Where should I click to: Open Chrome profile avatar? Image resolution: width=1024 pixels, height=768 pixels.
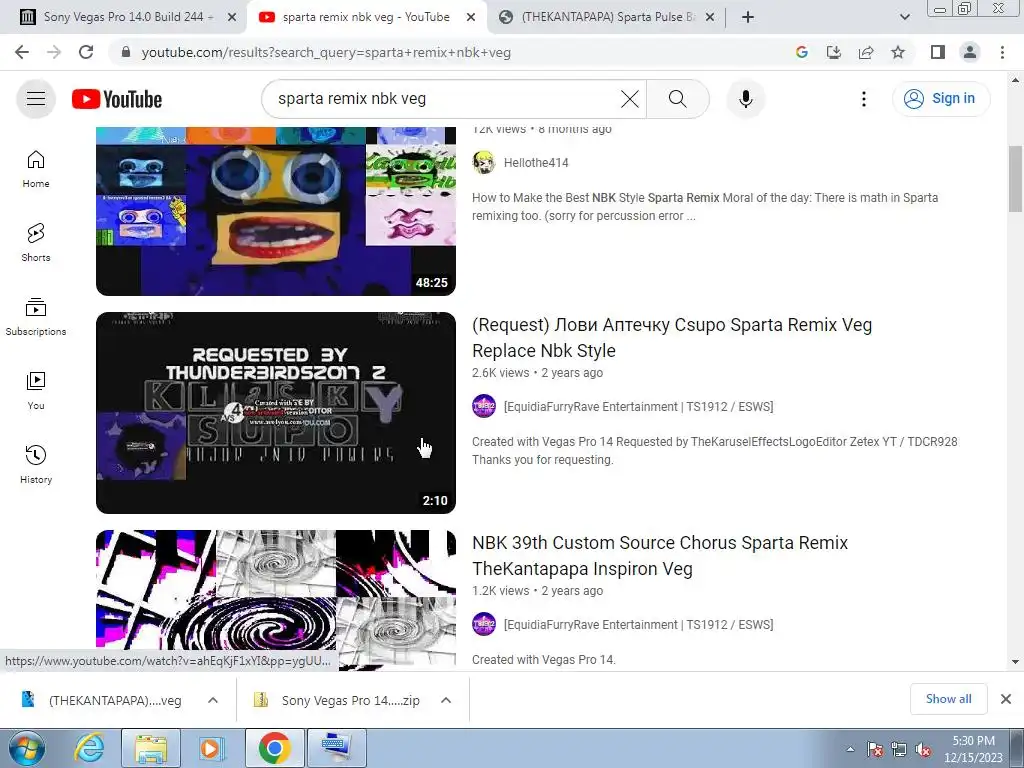(x=970, y=52)
